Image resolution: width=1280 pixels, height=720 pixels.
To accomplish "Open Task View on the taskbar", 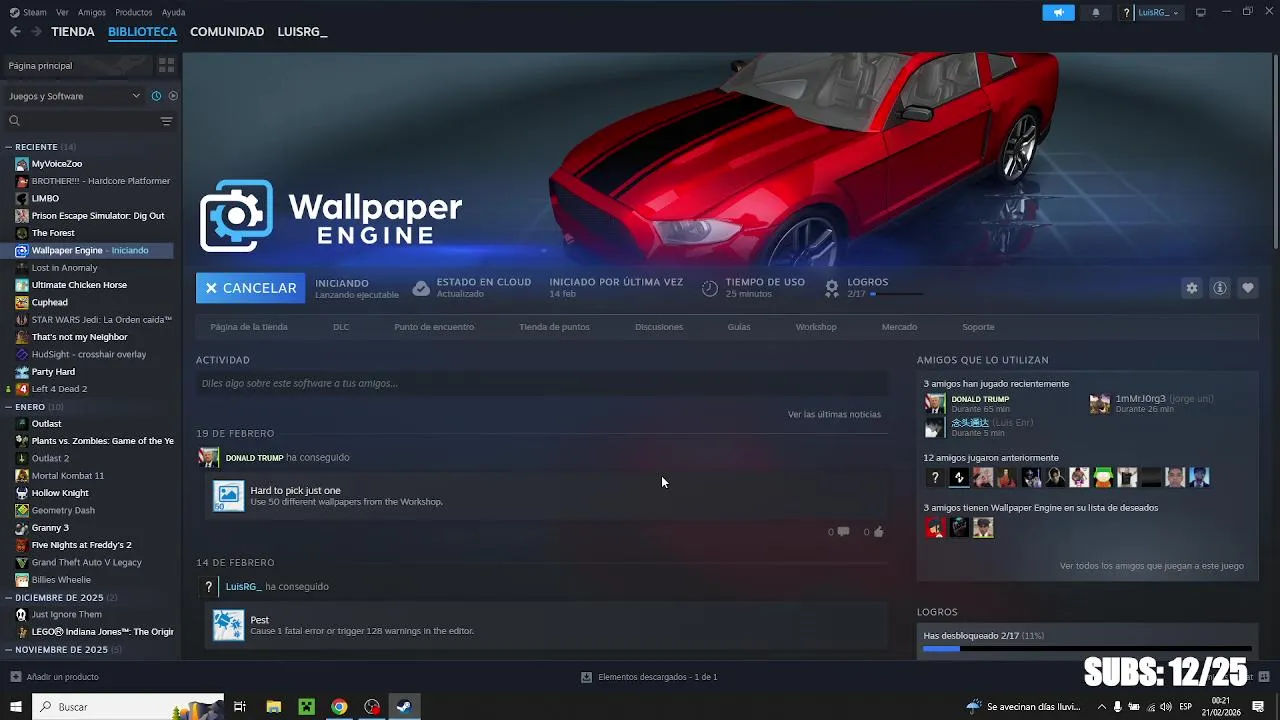I will point(240,707).
